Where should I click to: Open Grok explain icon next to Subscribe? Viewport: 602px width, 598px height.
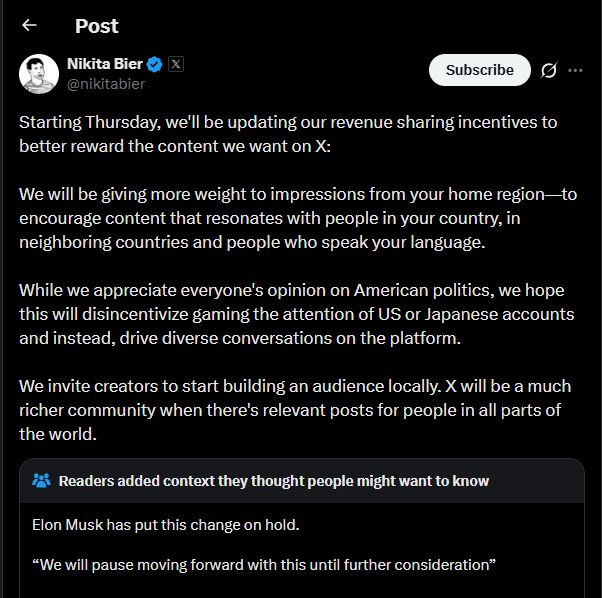click(x=548, y=70)
